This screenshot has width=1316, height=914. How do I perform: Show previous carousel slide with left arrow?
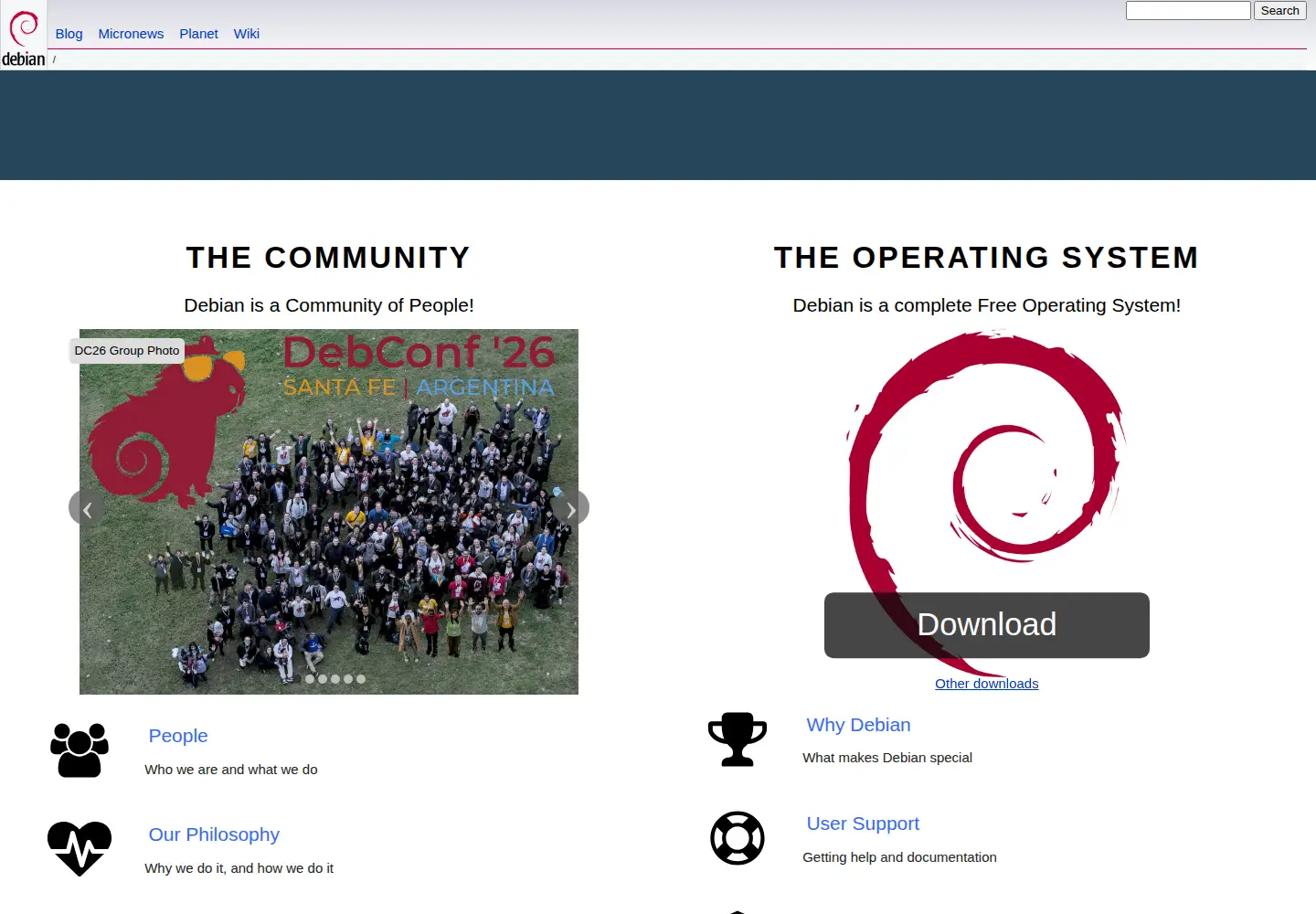pos(87,508)
